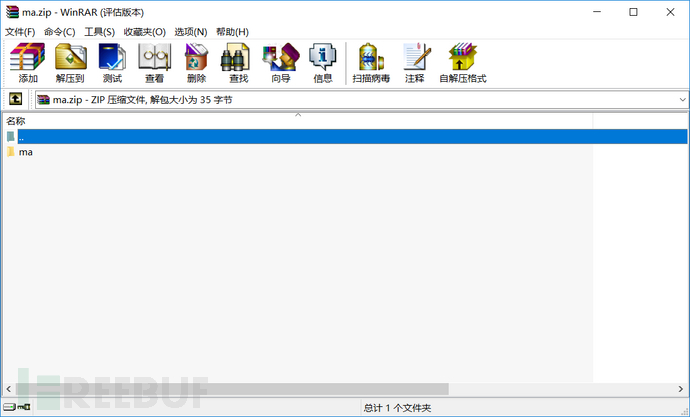This screenshot has height=417, width=690.
Task: Click the WinRAR title bar app icon
Action: [x=12, y=12]
